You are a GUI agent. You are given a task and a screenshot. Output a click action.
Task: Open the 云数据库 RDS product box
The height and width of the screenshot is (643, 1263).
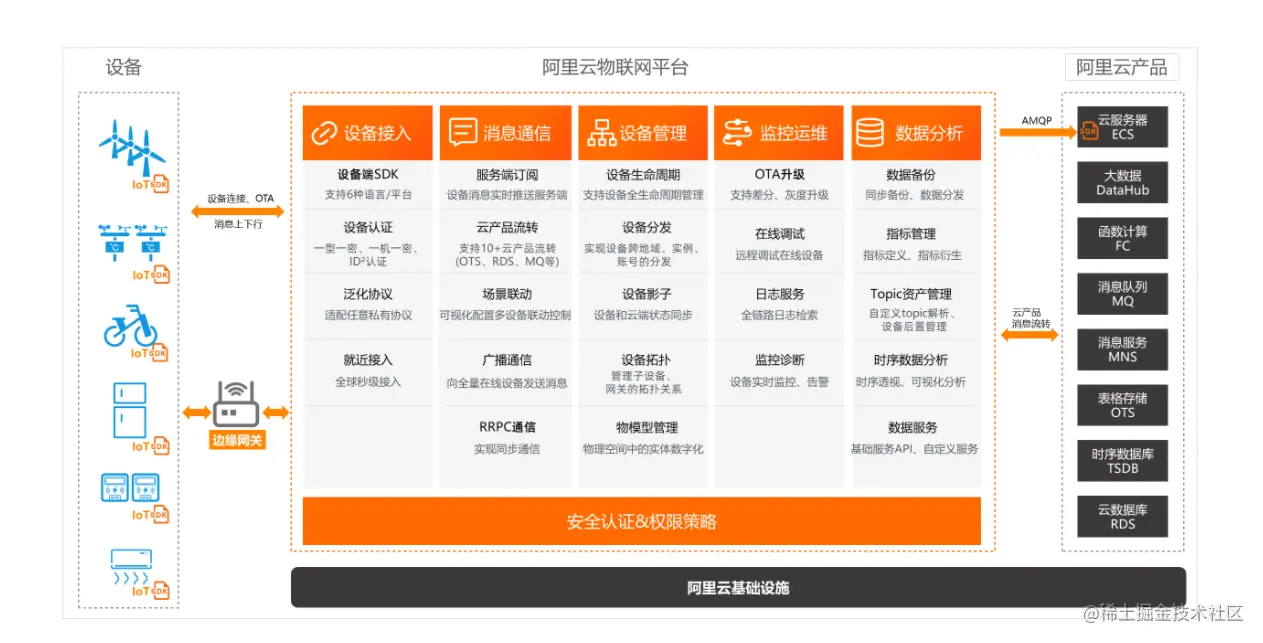(1122, 516)
